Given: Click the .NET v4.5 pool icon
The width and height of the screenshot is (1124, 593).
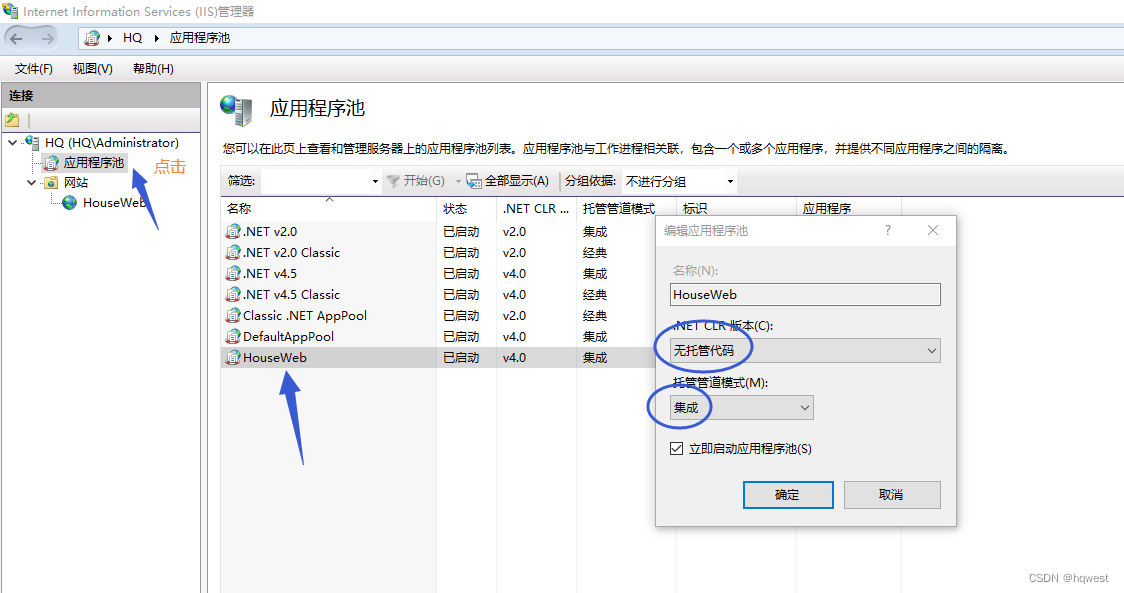Looking at the screenshot, I should point(233,273).
